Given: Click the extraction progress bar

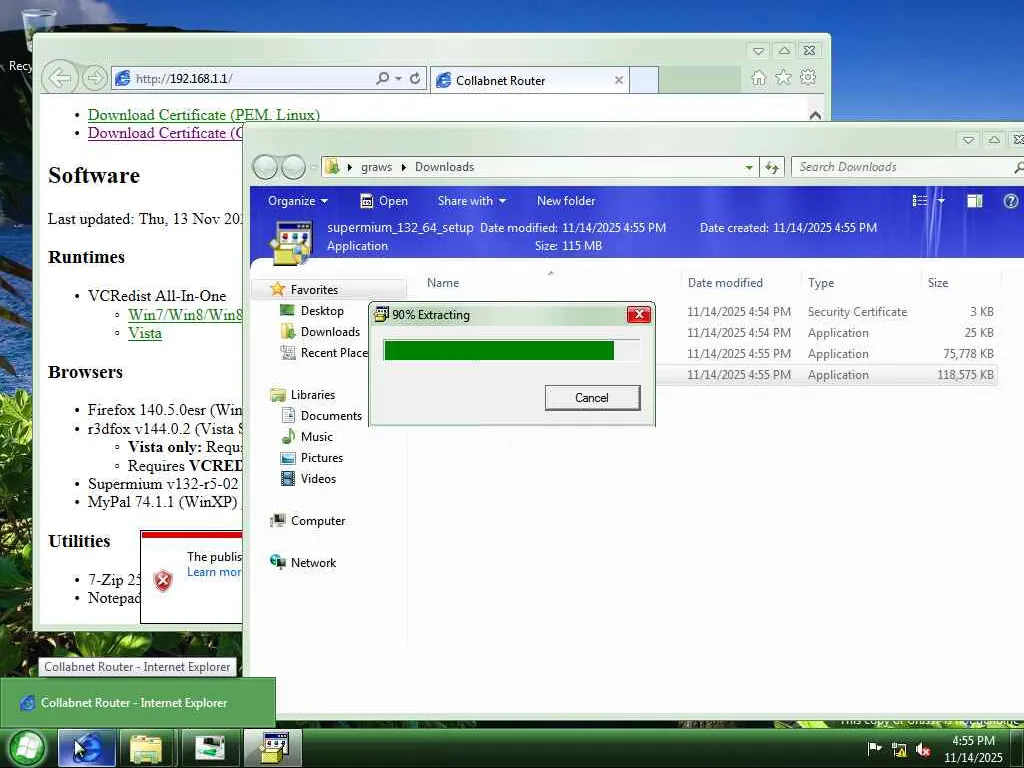Looking at the screenshot, I should click(x=511, y=350).
